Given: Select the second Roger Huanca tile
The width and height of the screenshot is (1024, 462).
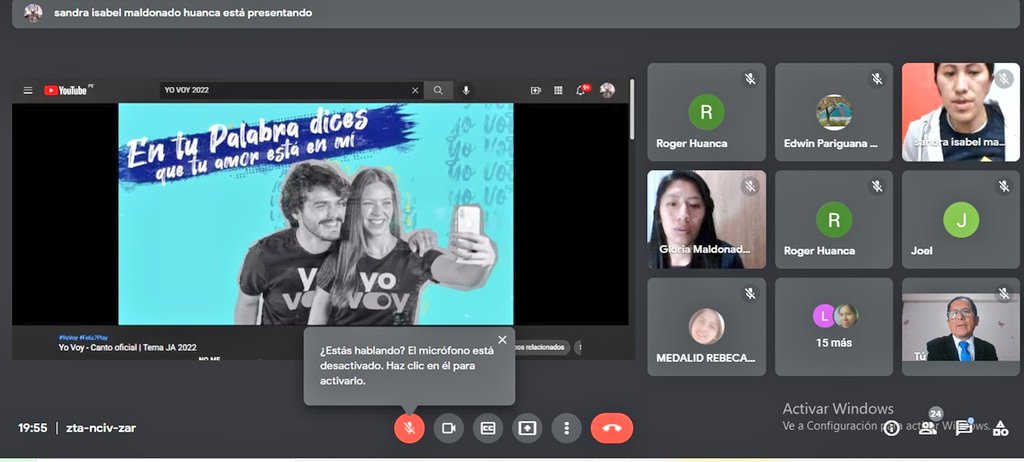Looking at the screenshot, I should [834, 219].
